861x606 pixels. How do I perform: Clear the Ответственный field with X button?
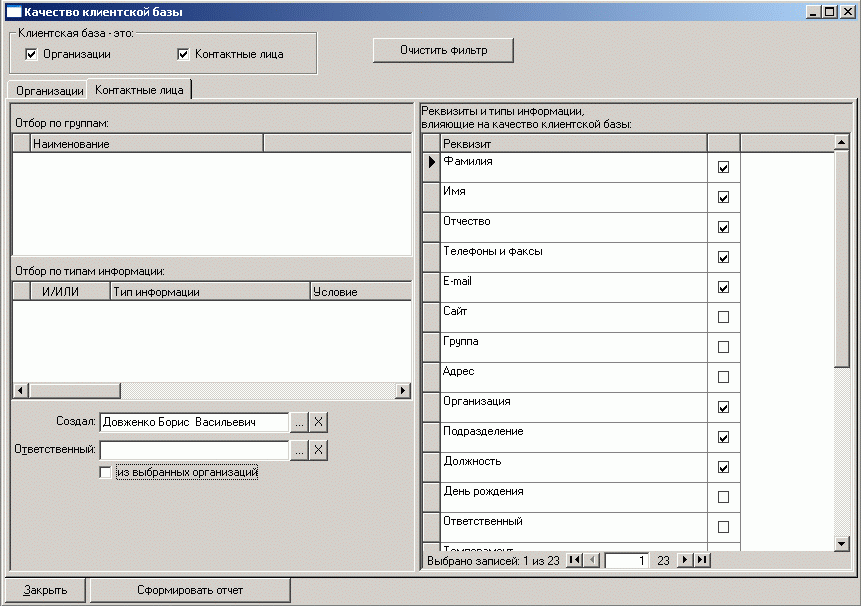pyautogui.click(x=318, y=450)
